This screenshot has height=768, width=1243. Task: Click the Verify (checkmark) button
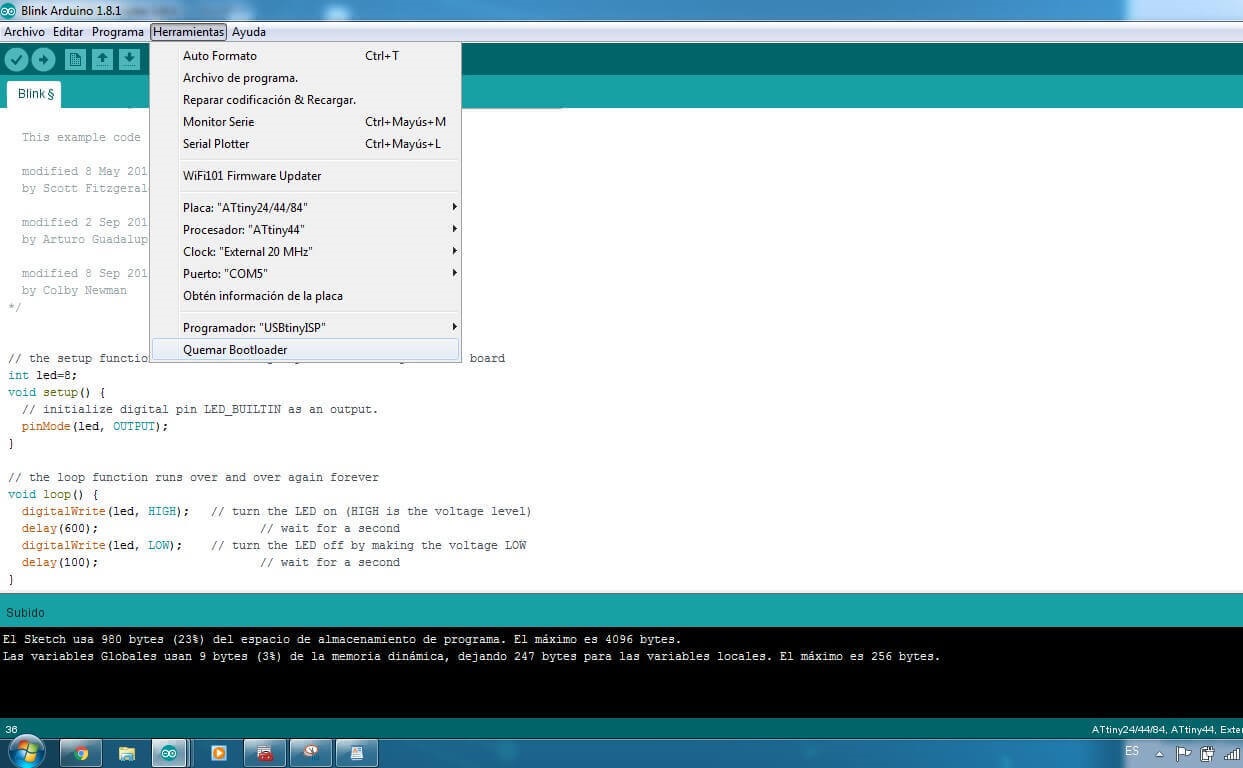pyautogui.click(x=16, y=59)
